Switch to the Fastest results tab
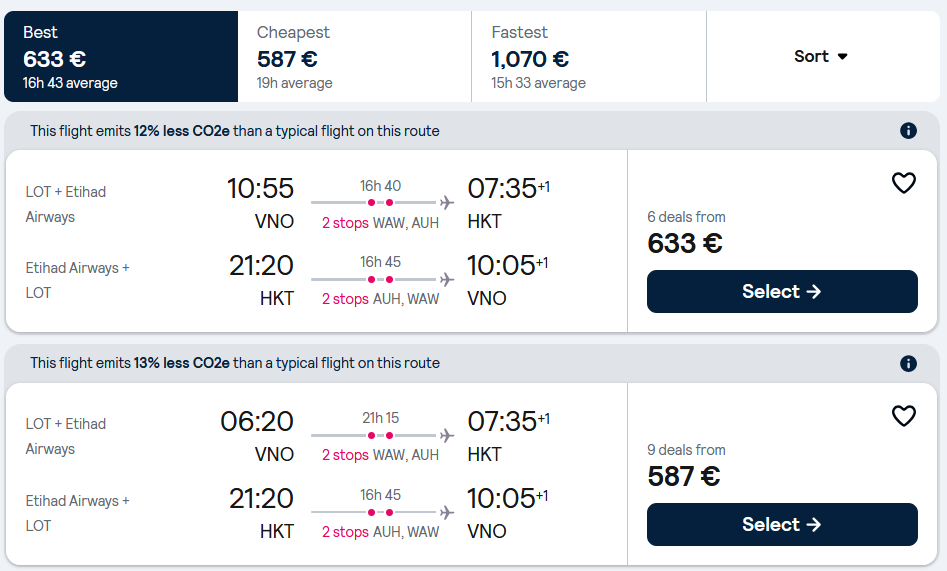Image resolution: width=947 pixels, height=571 pixels. coord(588,57)
